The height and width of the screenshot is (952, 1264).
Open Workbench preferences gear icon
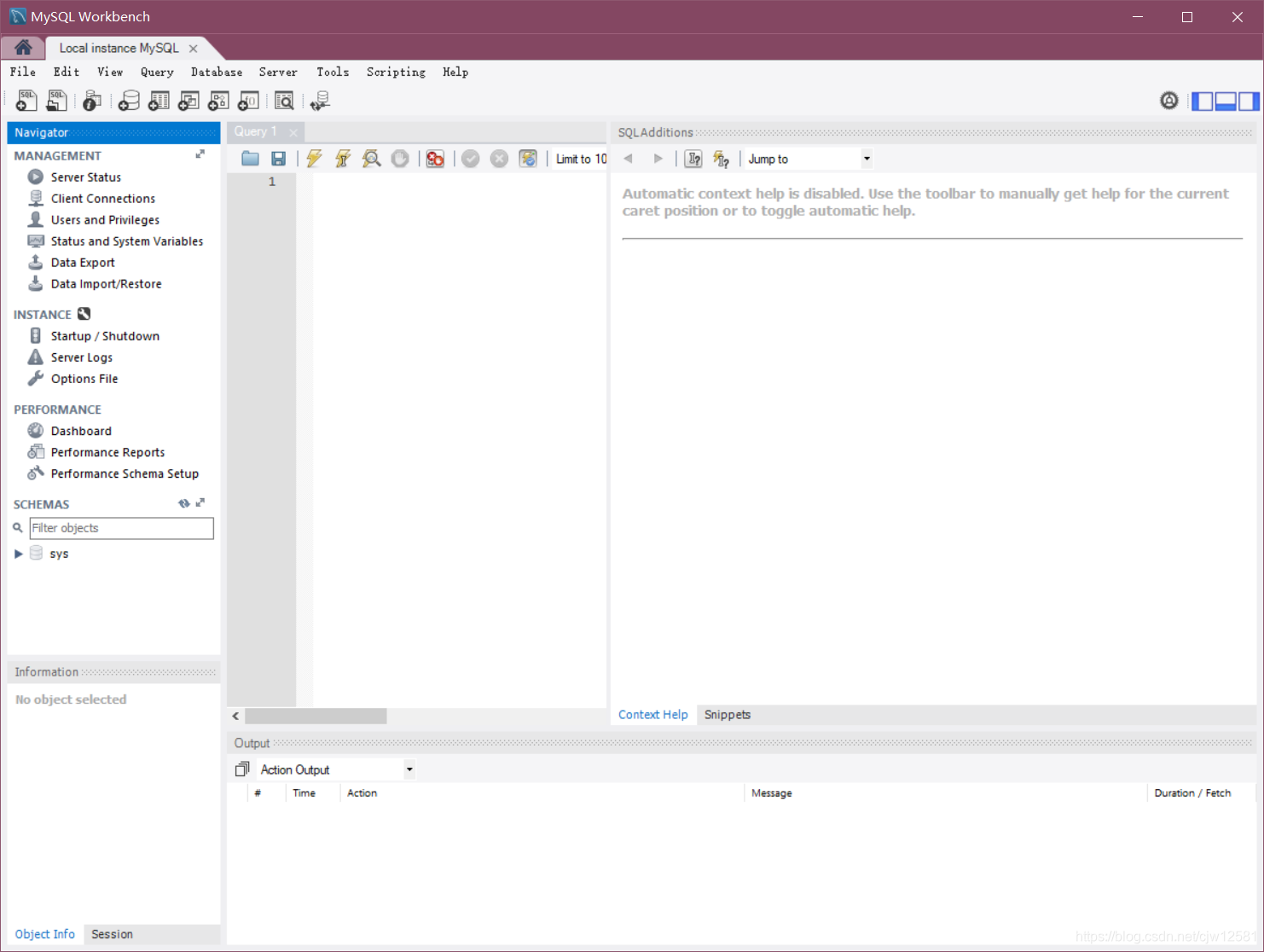coord(1169,101)
